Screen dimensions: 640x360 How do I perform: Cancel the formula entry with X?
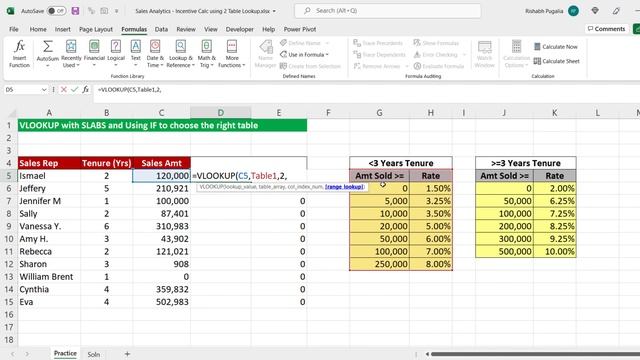(64, 89)
